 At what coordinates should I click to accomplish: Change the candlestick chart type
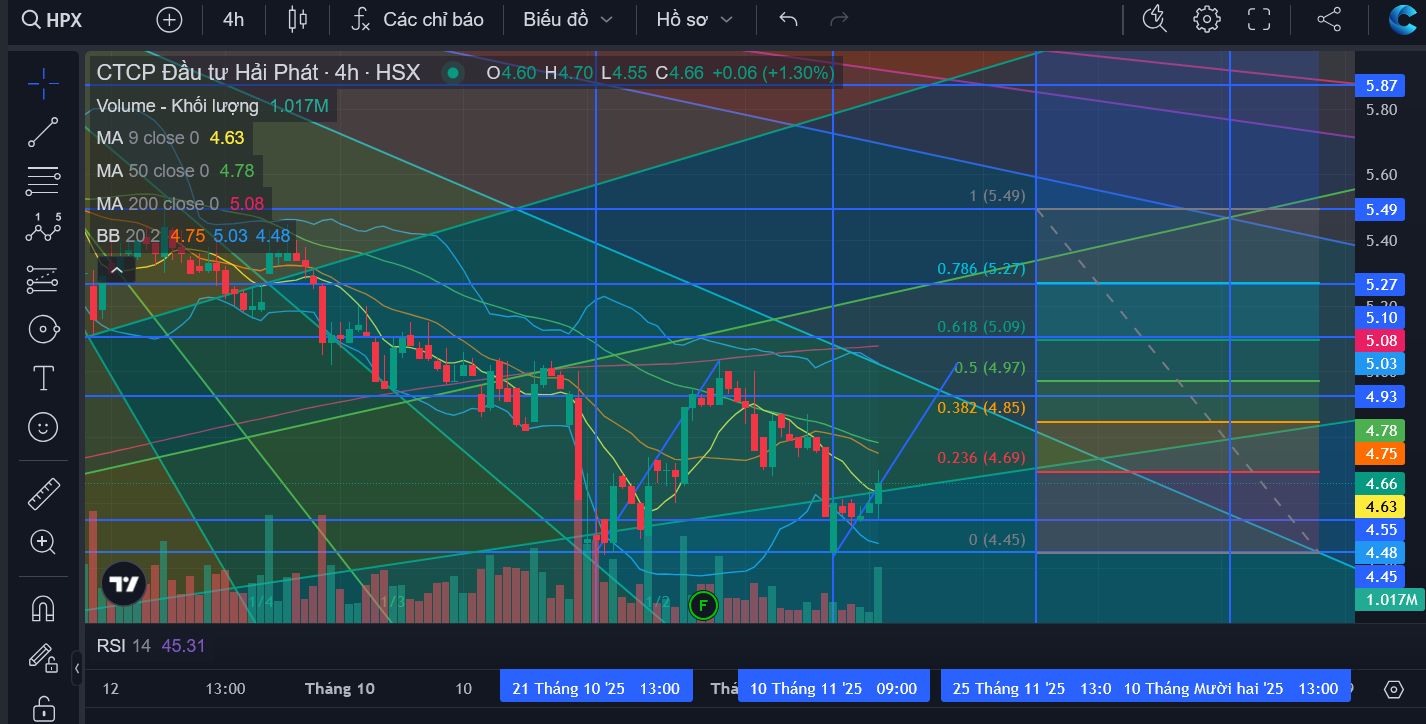(297, 19)
